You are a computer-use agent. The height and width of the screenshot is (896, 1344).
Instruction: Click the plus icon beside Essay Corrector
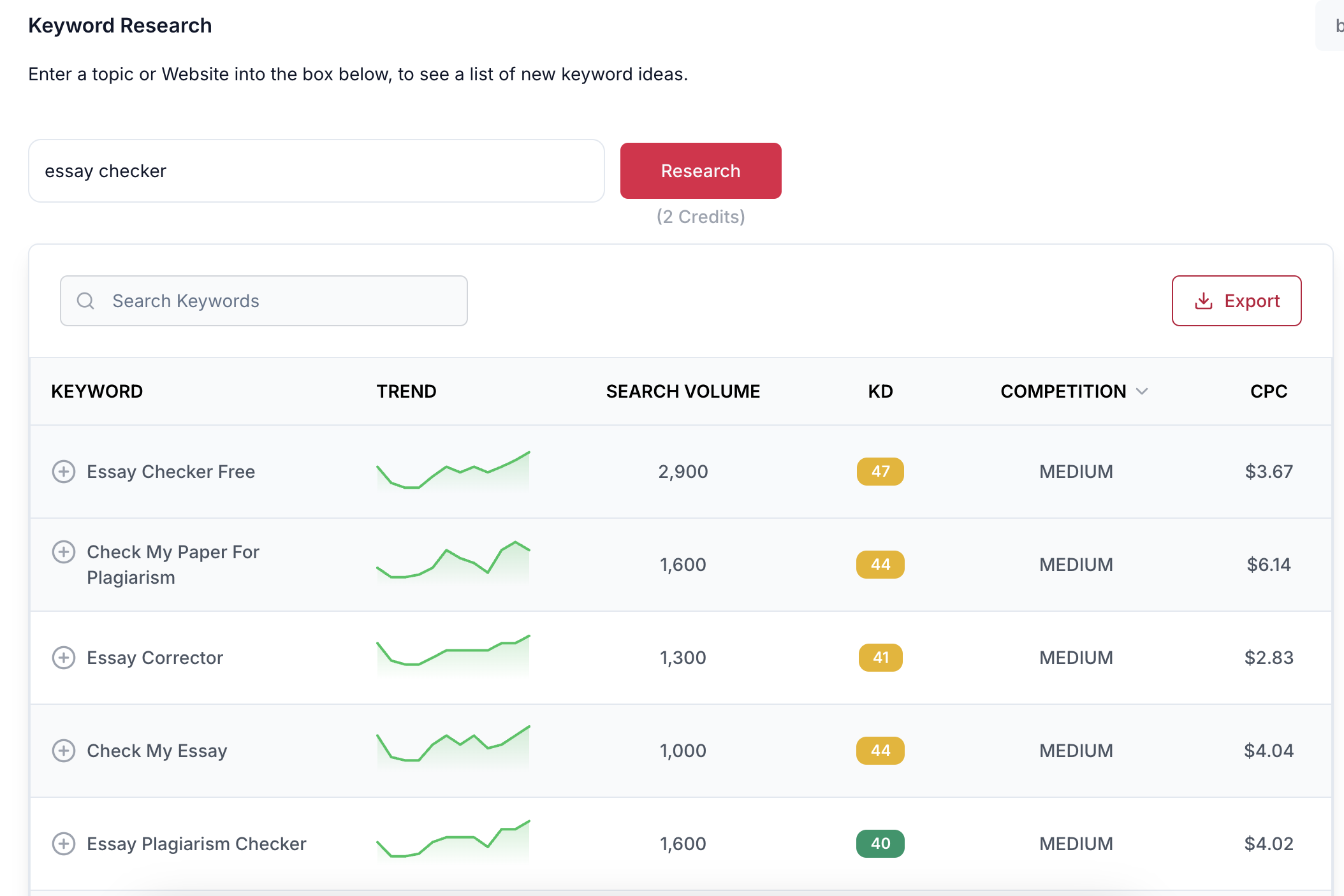[64, 658]
